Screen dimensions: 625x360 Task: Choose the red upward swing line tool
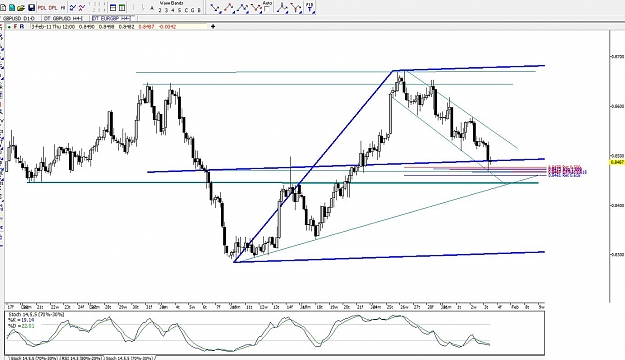point(229,8)
